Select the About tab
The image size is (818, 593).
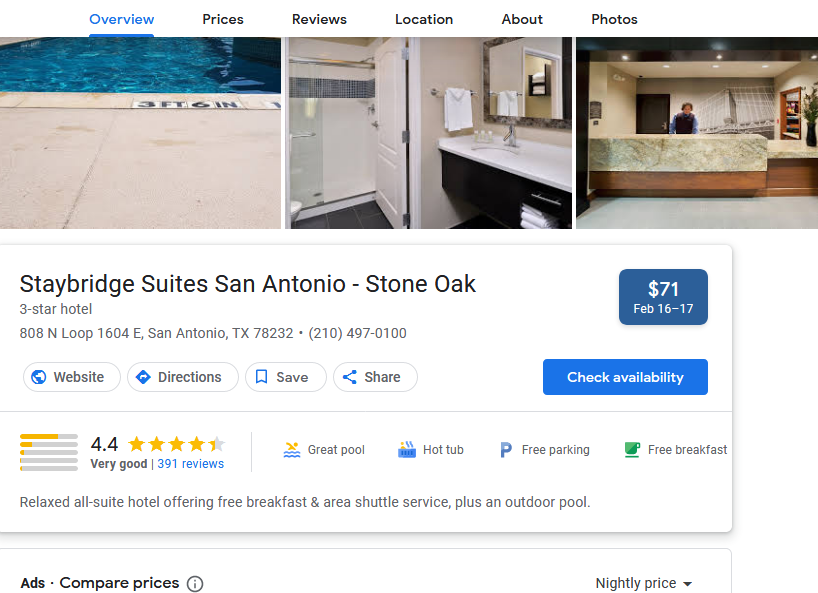tap(522, 19)
